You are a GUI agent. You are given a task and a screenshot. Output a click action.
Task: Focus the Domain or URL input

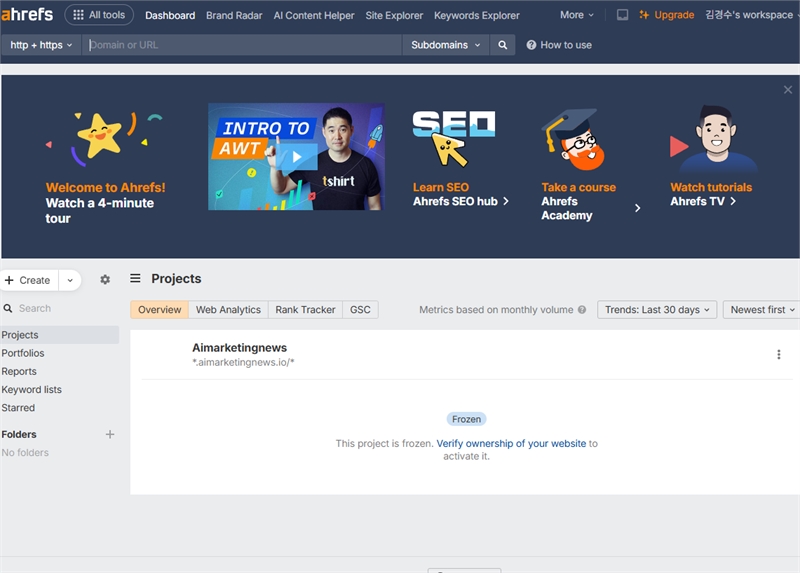pos(242,45)
